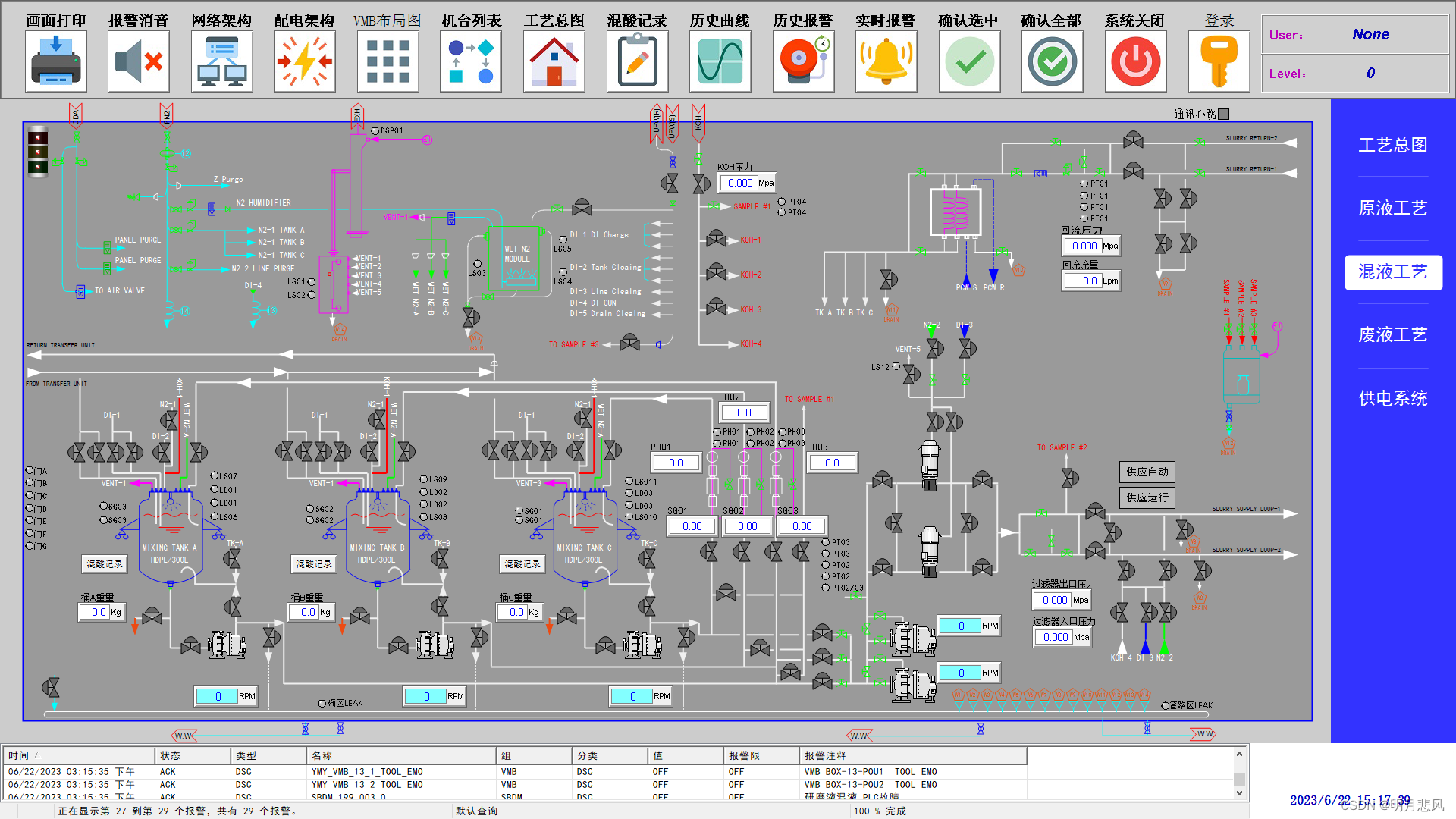The width and height of the screenshot is (1456, 819).
Task: Click the login key icon
Action: pyautogui.click(x=1219, y=61)
